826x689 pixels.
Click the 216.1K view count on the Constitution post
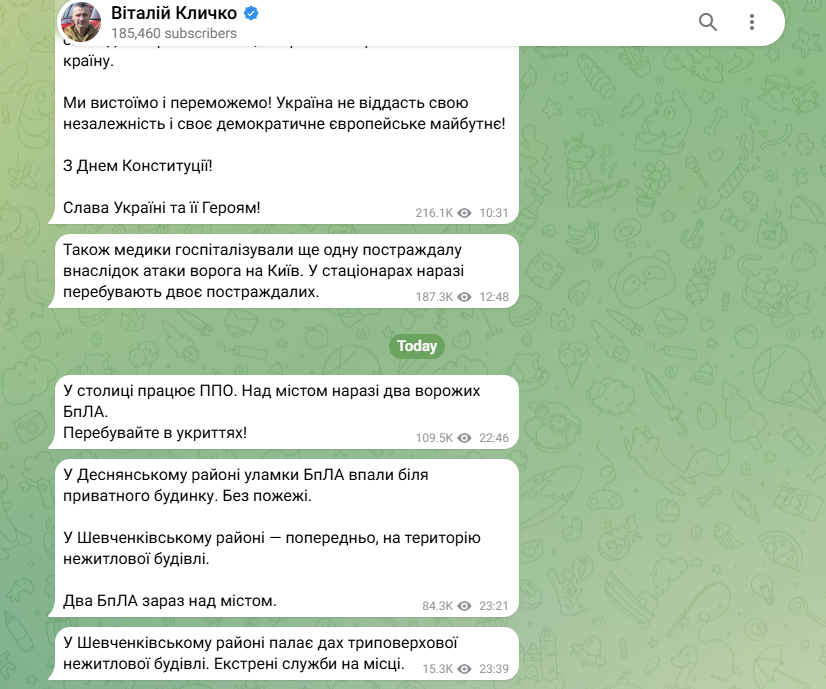coord(434,213)
